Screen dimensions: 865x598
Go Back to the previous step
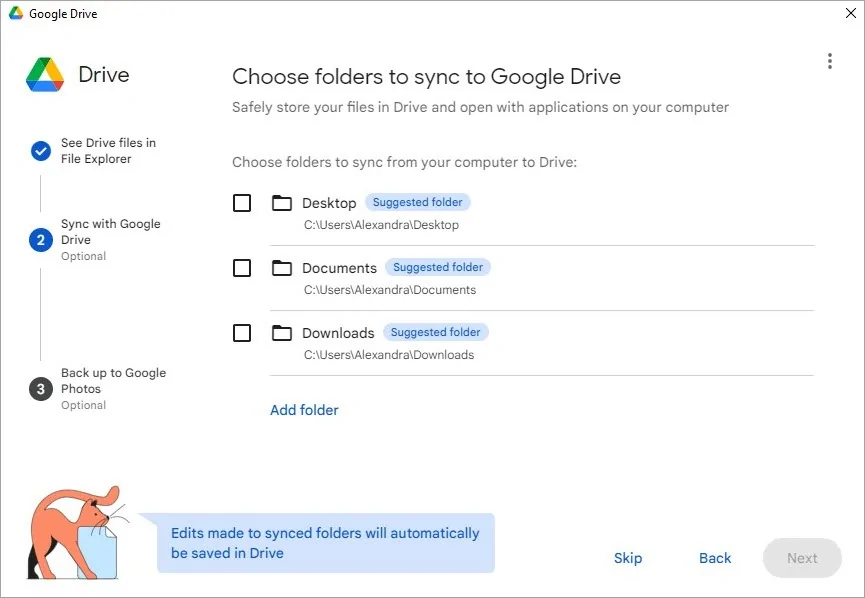pyautogui.click(x=715, y=558)
